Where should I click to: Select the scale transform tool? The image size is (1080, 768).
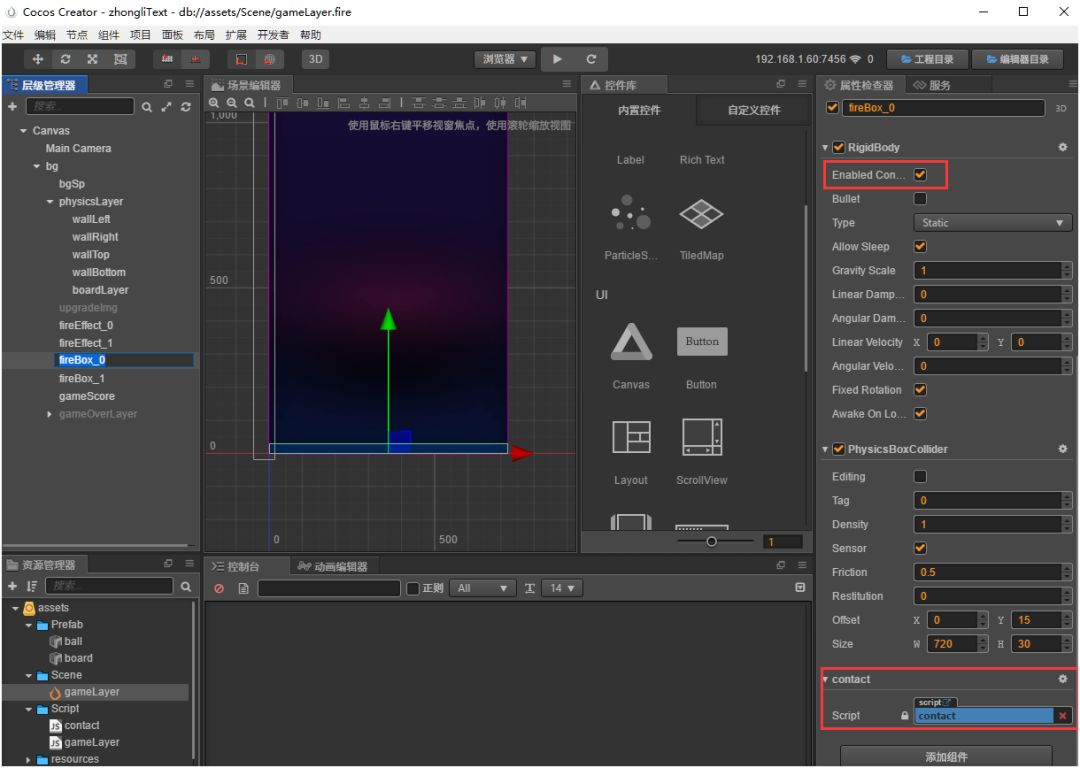[x=92, y=59]
